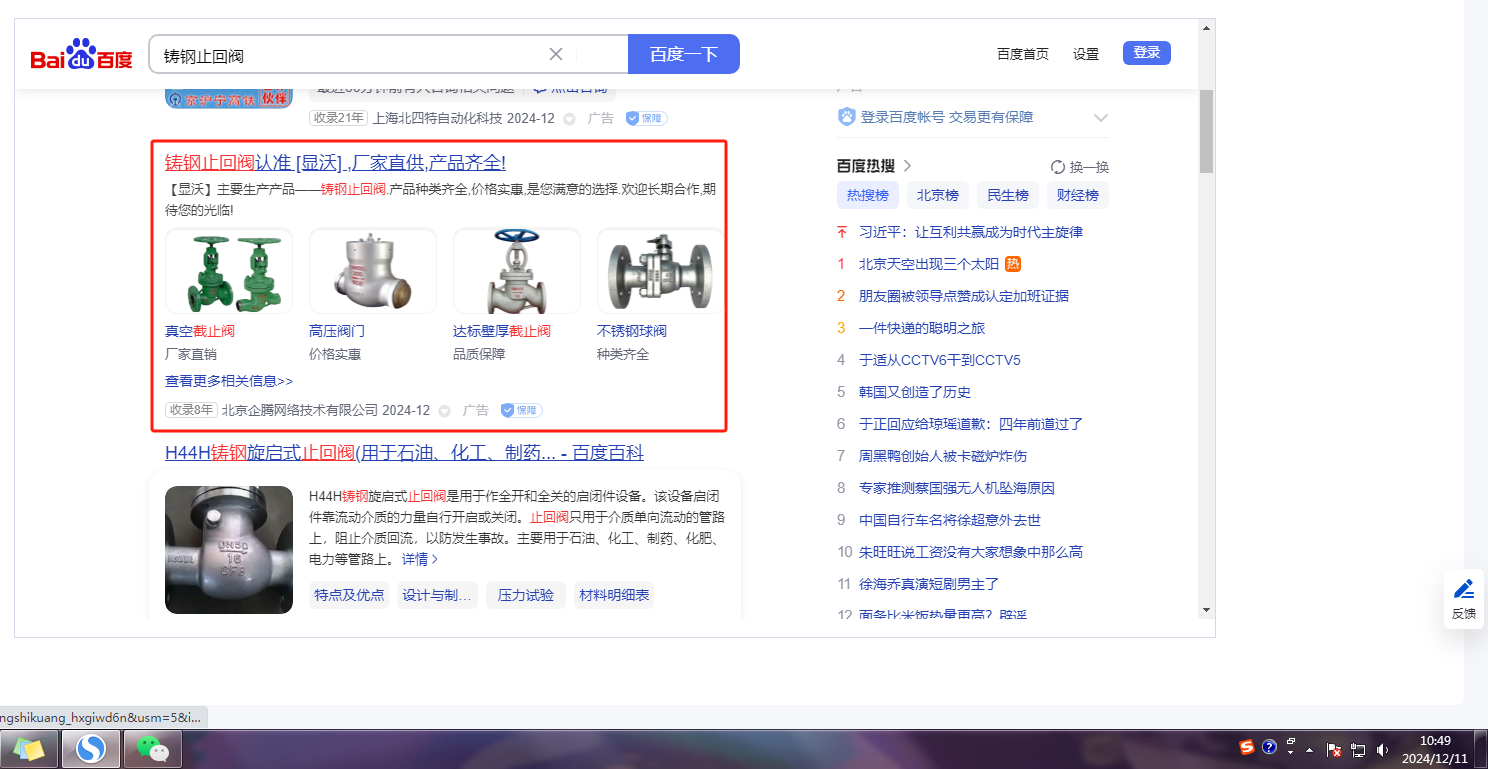Open the 查看更多相关信息 link
This screenshot has height=769, width=1488.
point(229,381)
